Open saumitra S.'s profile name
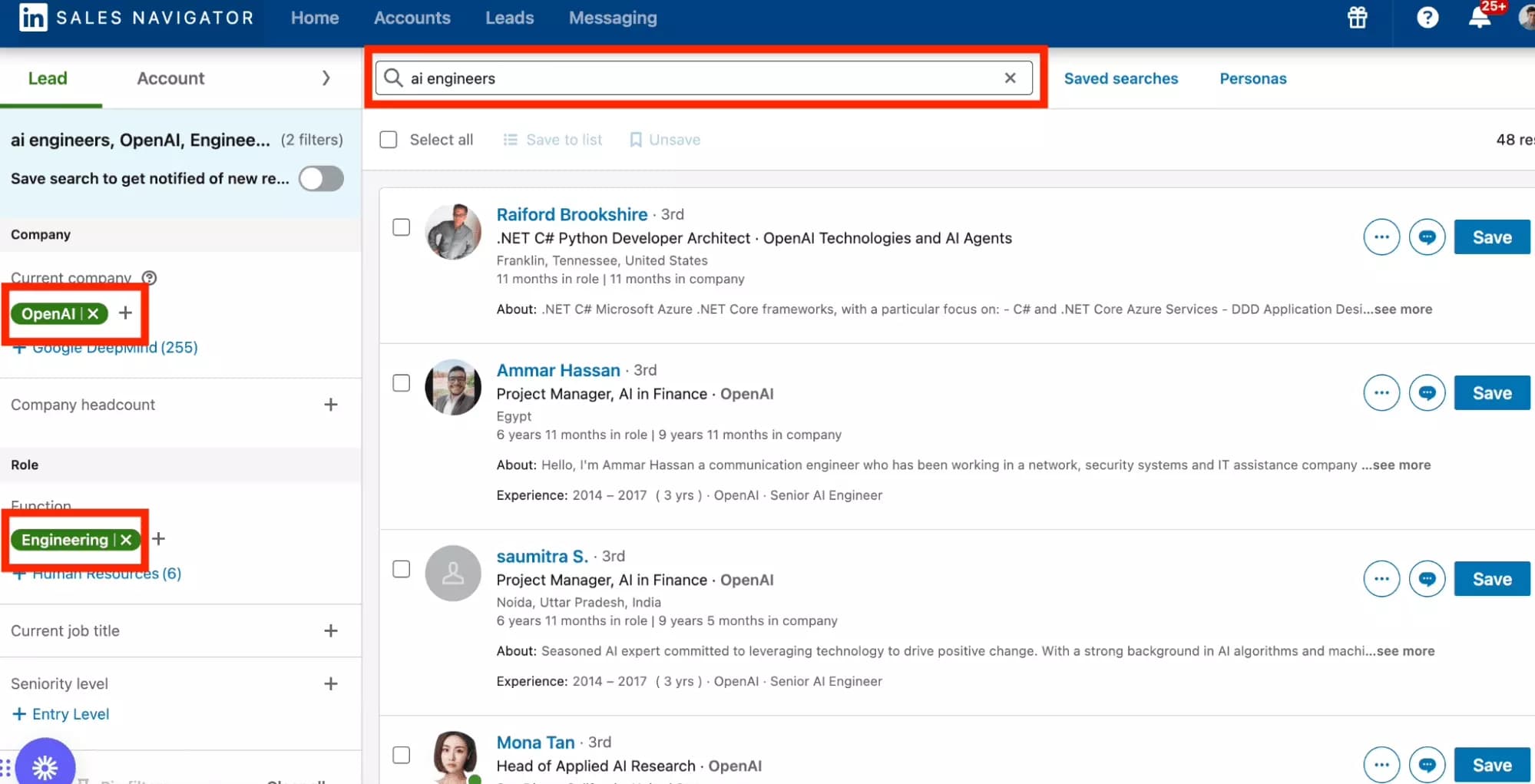The image size is (1535, 784). (x=541, y=556)
